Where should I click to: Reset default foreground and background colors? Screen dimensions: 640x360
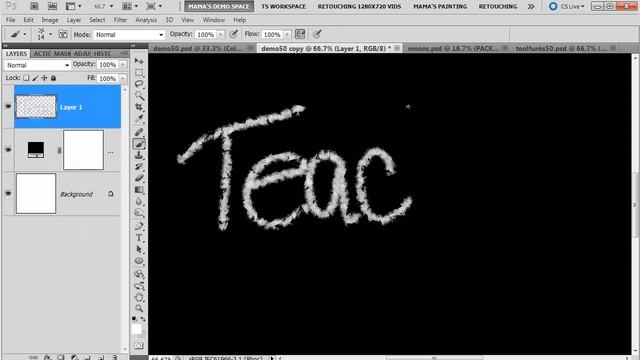pos(135,318)
